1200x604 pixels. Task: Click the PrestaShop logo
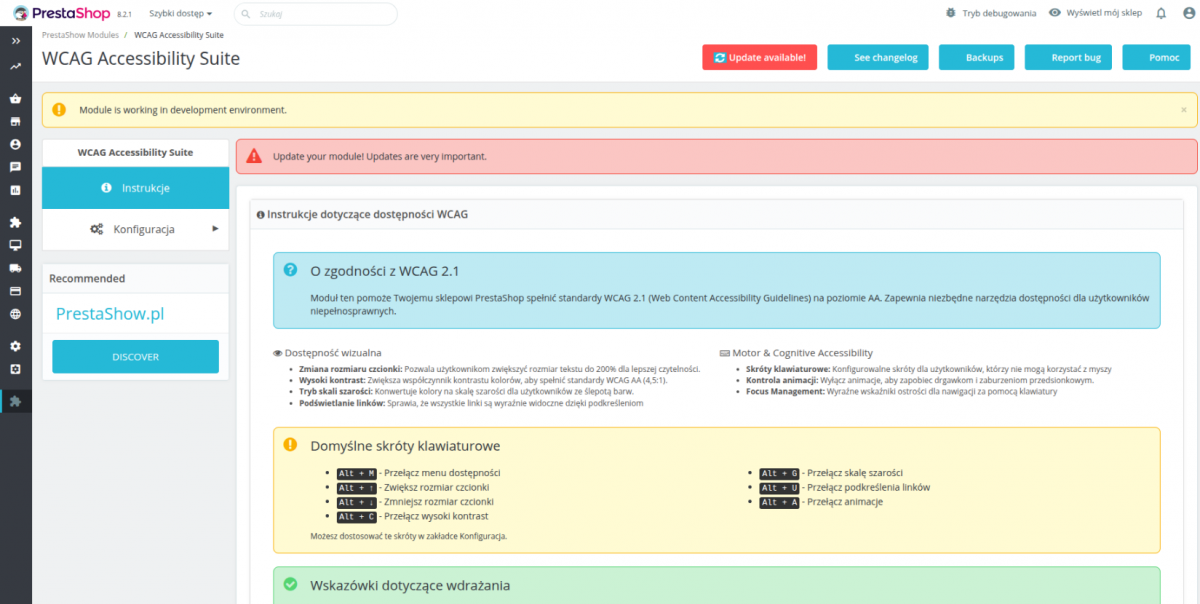(x=60, y=13)
